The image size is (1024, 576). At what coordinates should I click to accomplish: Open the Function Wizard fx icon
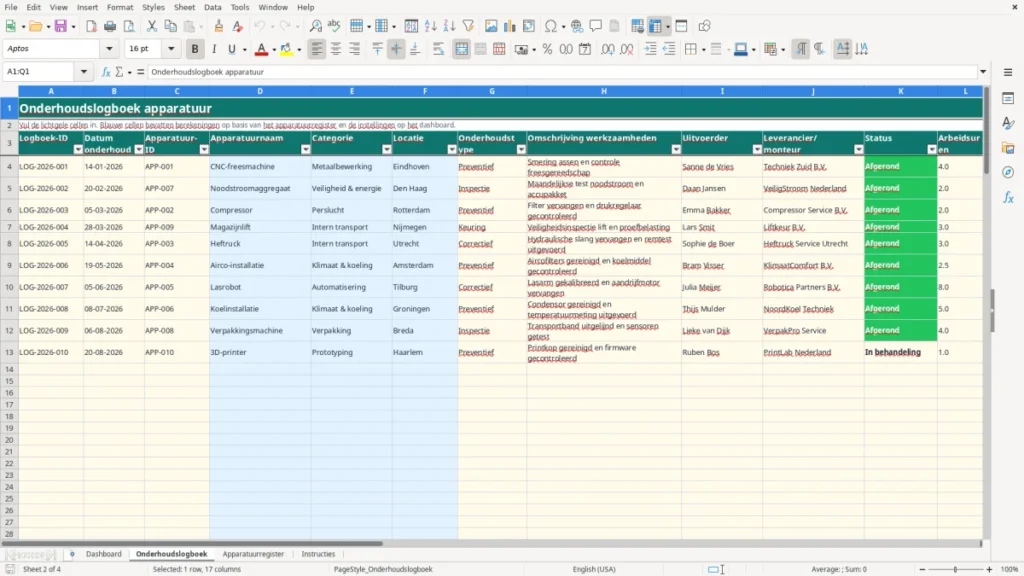(106, 72)
